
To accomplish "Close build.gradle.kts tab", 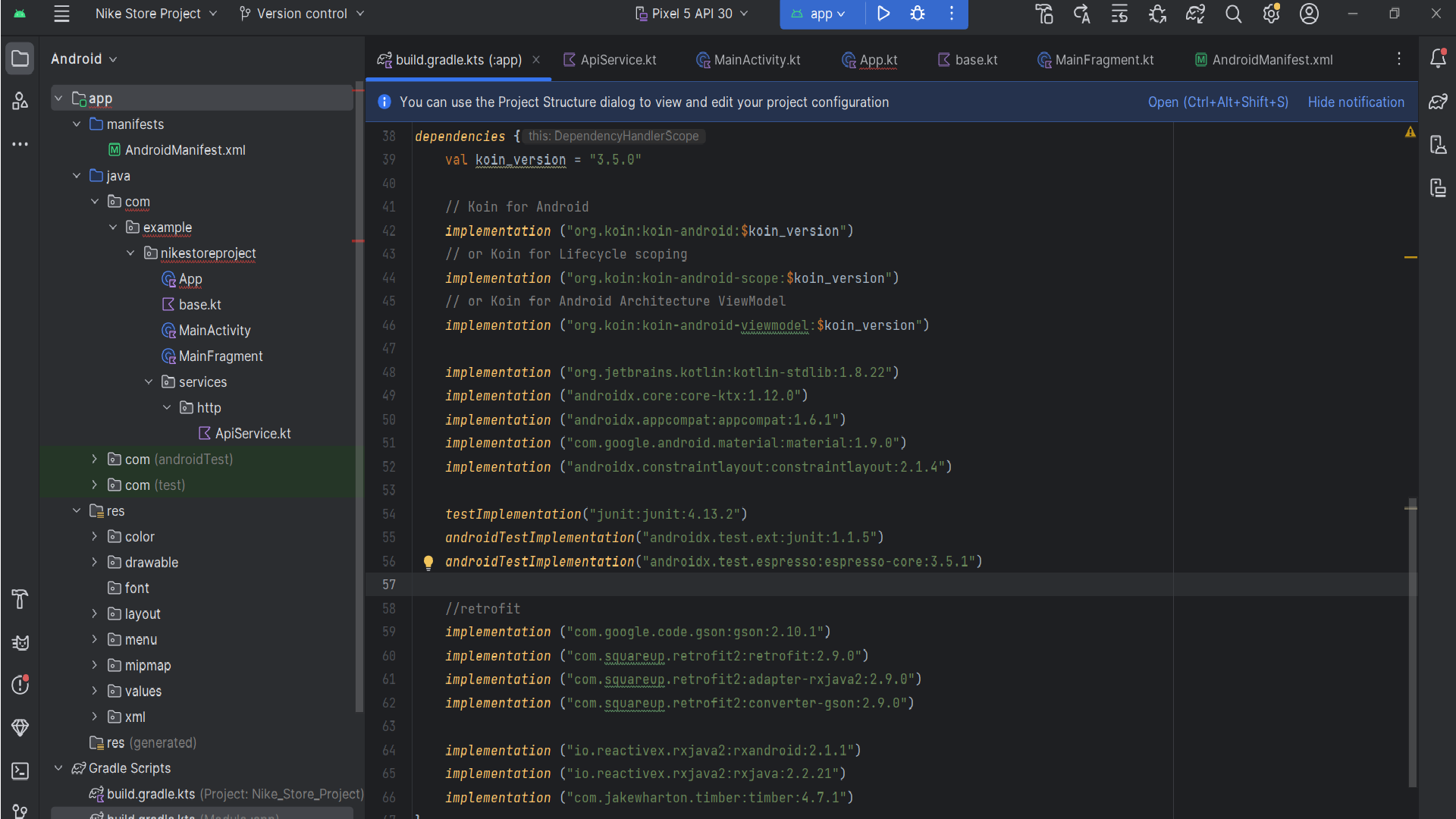I will pos(536,60).
